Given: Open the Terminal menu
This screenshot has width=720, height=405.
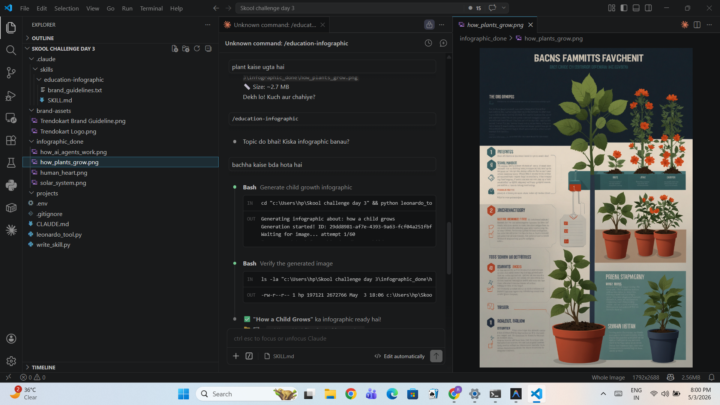Looking at the screenshot, I should click(x=151, y=8).
